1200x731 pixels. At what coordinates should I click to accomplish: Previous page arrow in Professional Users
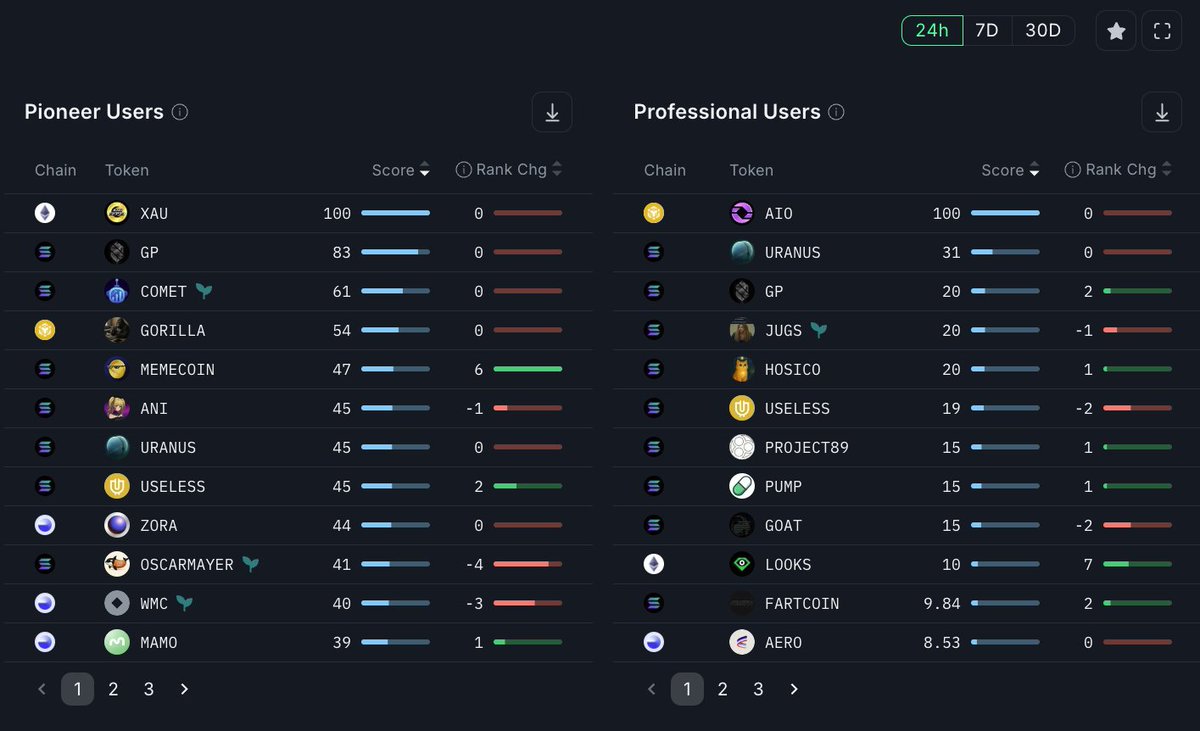(x=652, y=689)
